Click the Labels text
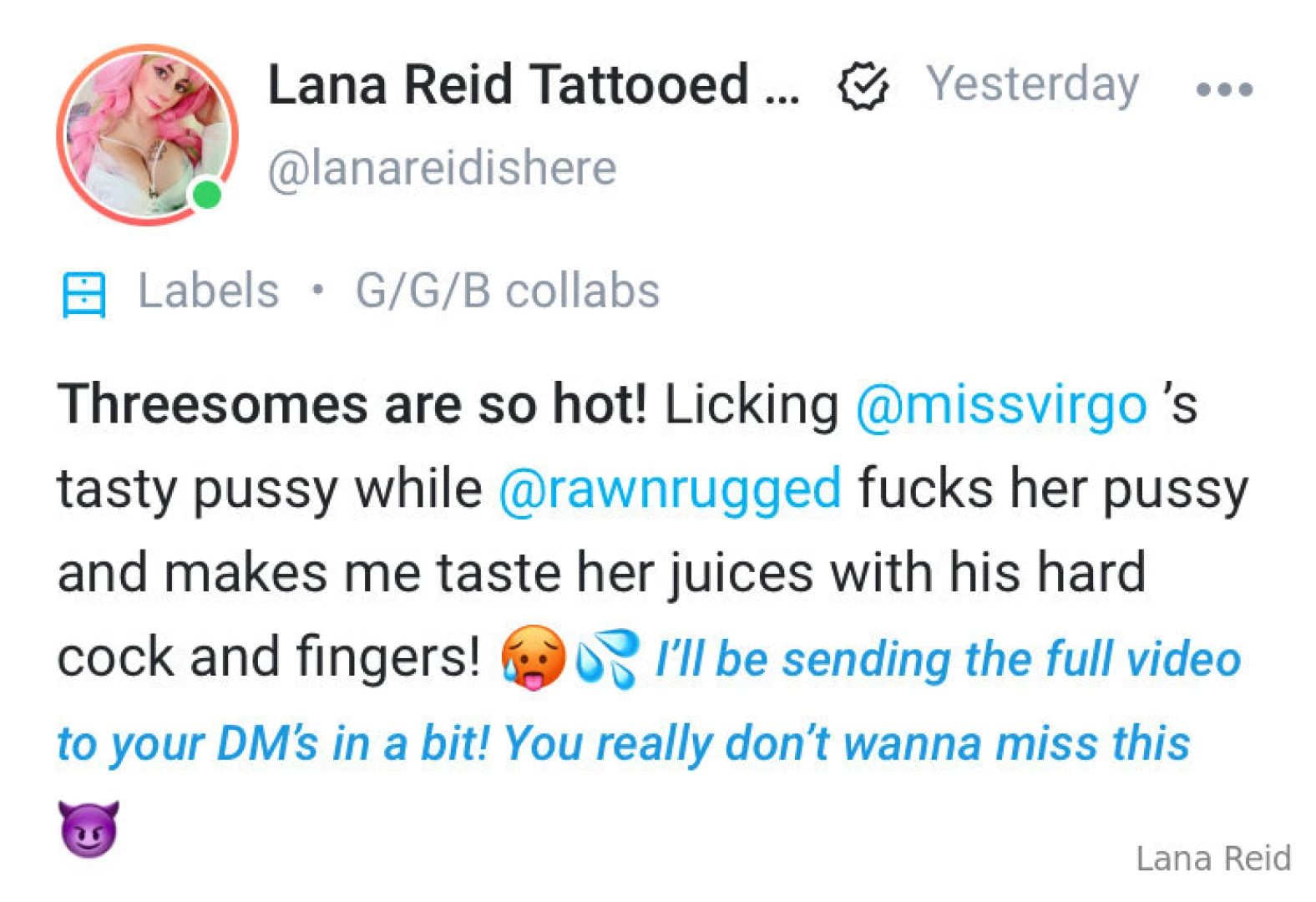Viewport: 1316px width, 902px height. 208,291
